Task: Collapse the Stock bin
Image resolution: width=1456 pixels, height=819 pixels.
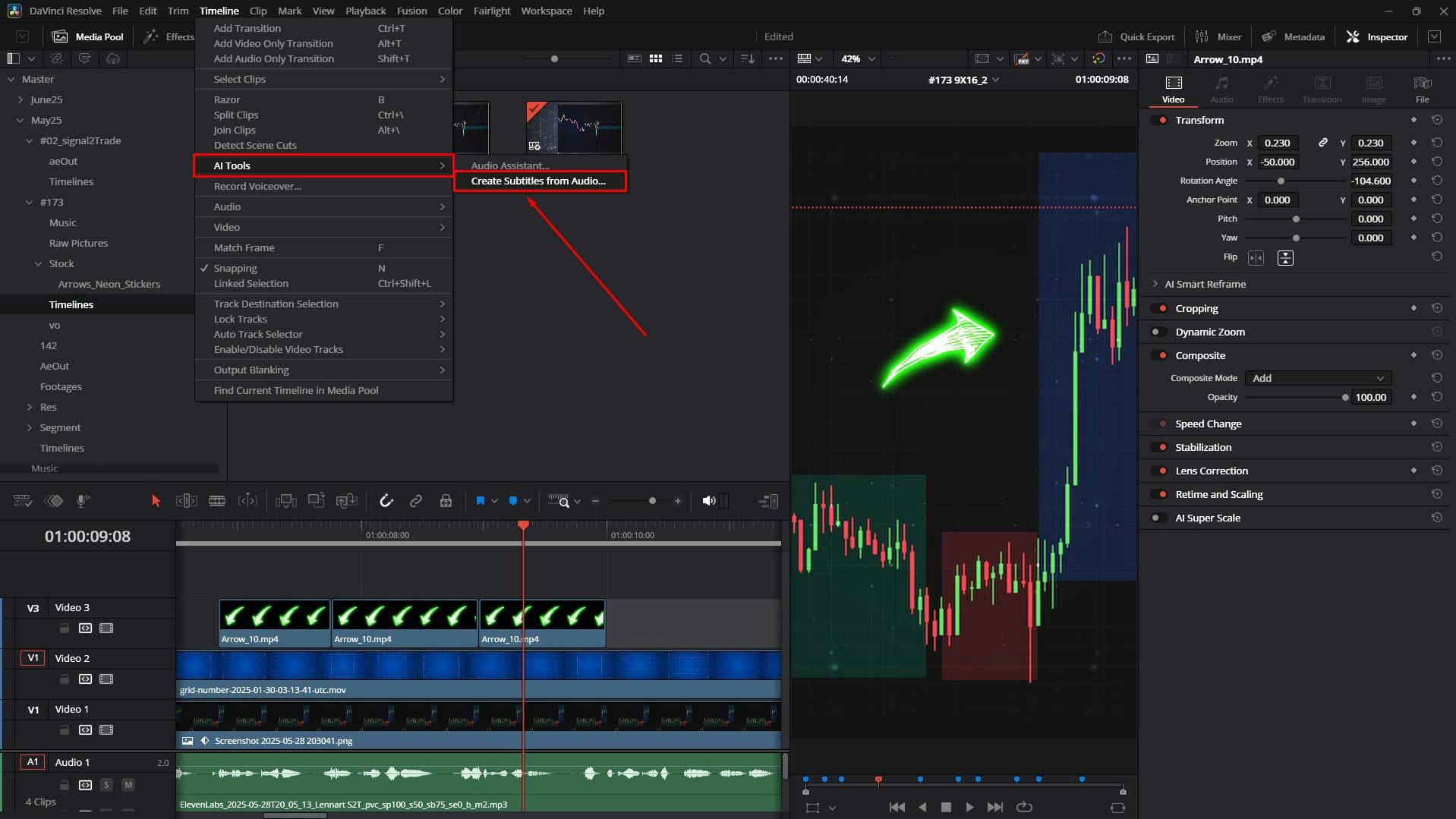Action: coord(39,263)
